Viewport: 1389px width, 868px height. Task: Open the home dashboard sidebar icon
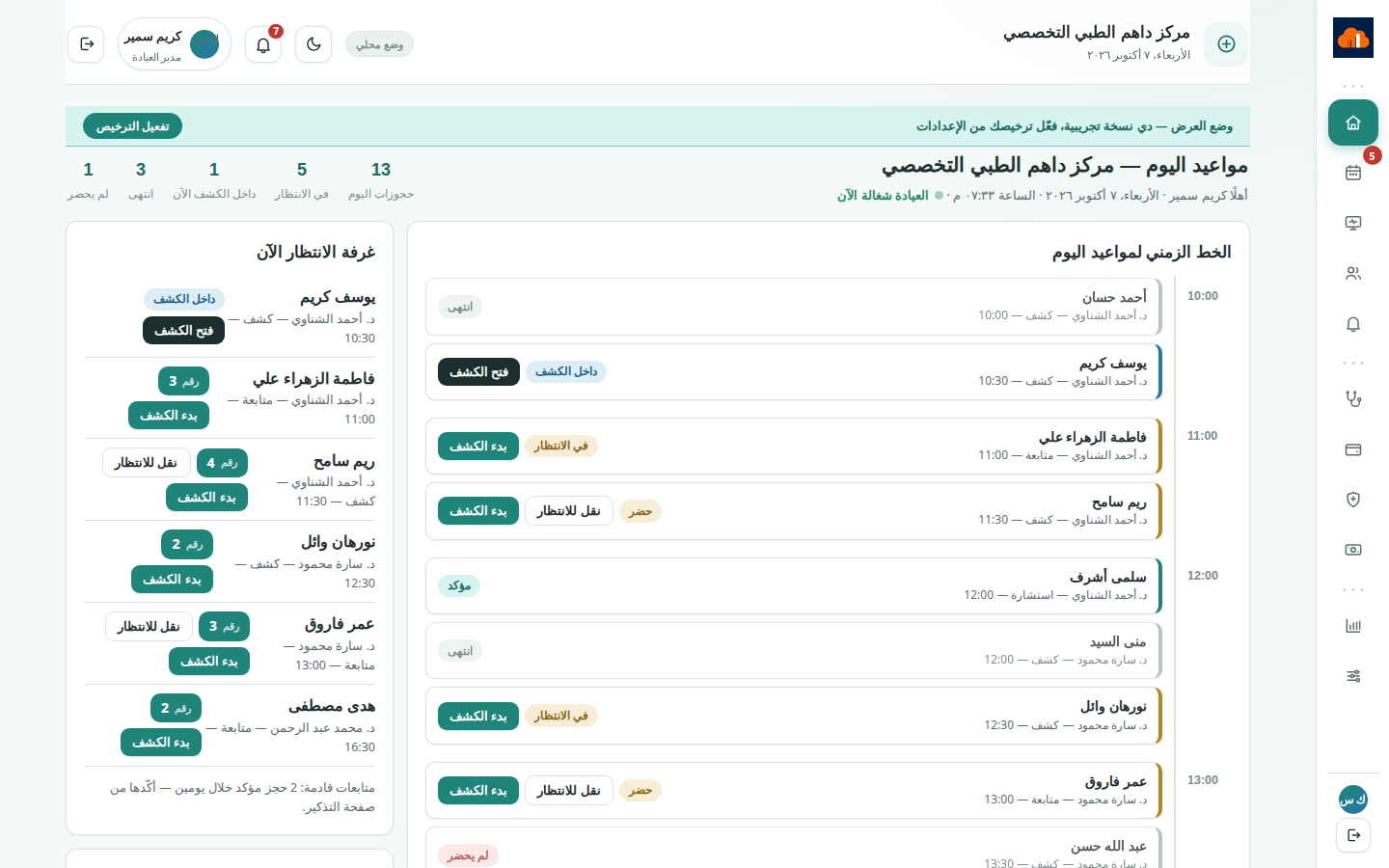point(1352,122)
